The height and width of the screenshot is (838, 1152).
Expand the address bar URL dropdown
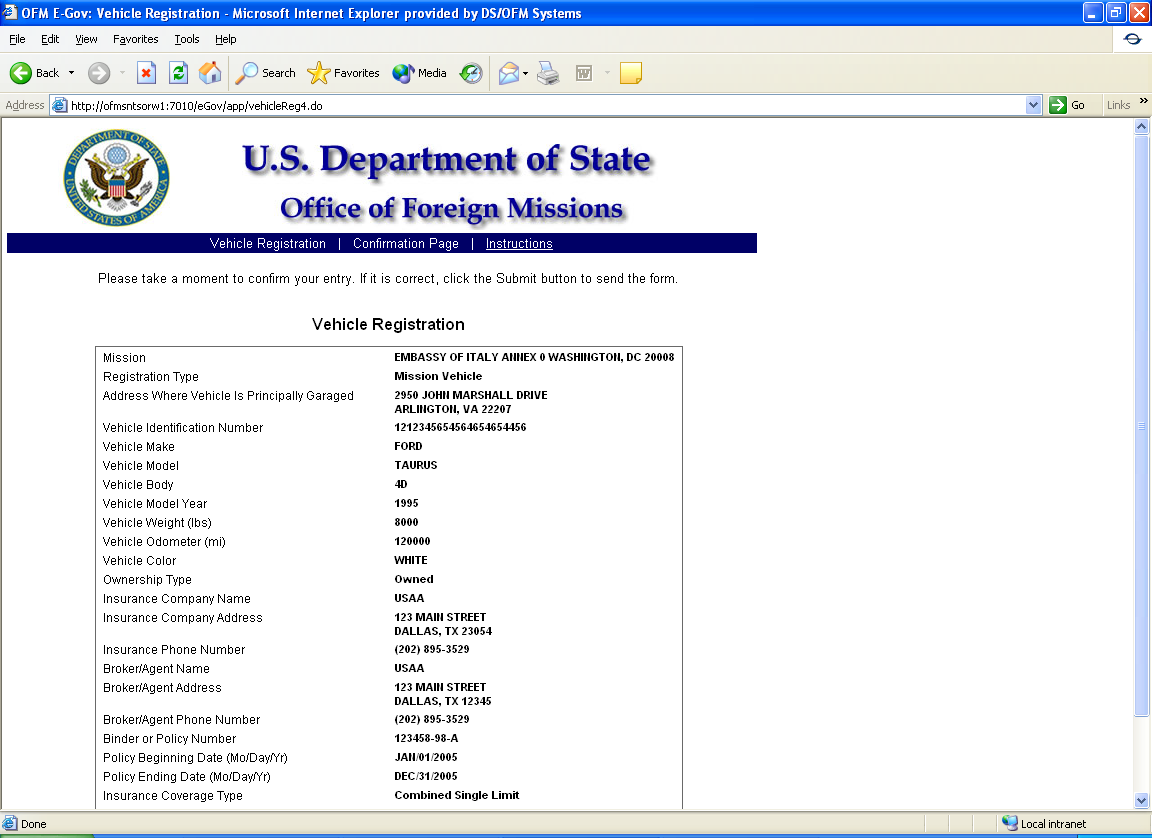[x=1034, y=105]
